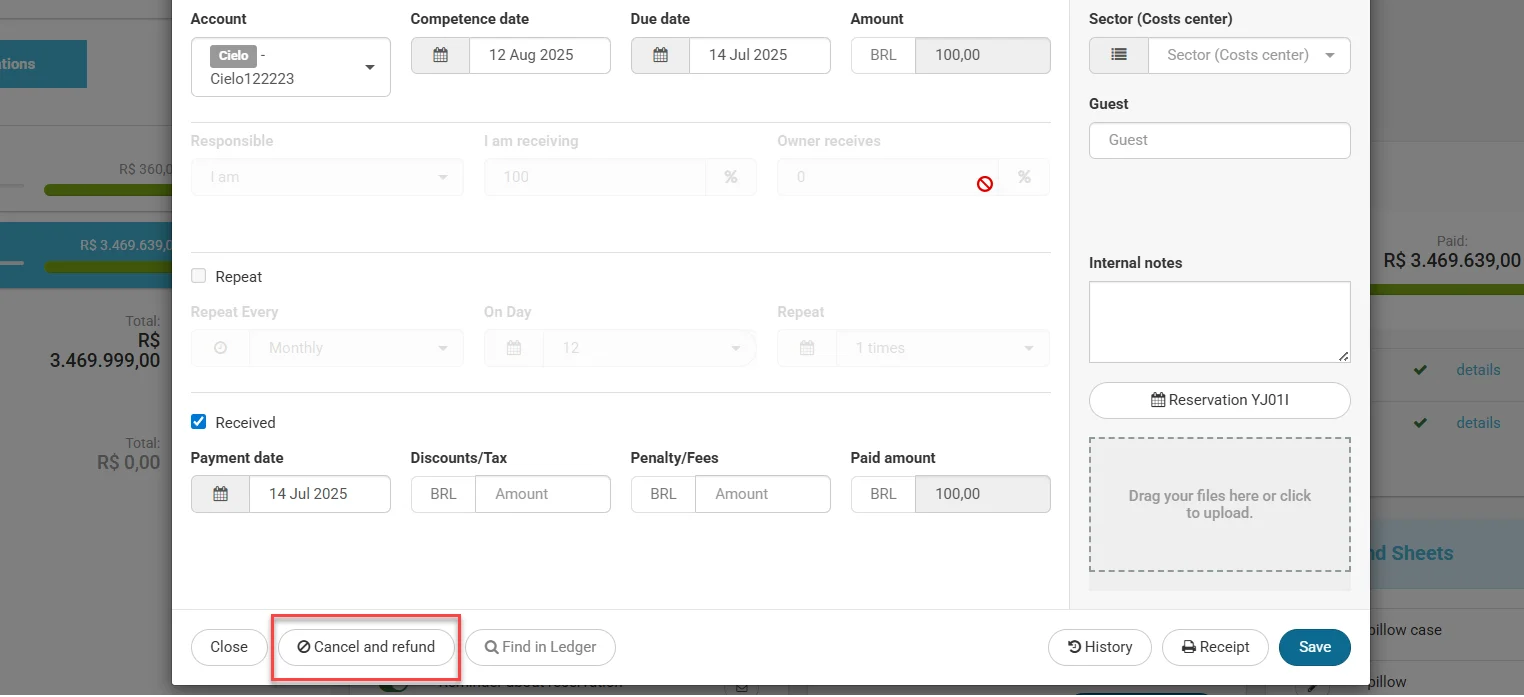
Task: Expand the Sector (Costs center) dropdown
Action: (x=1249, y=55)
